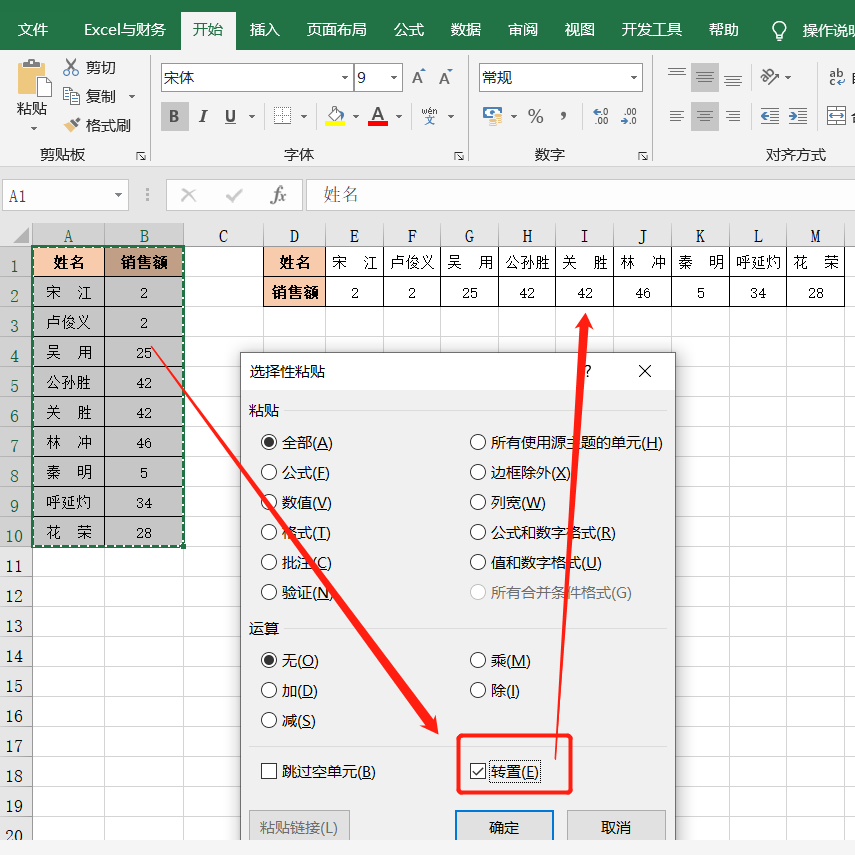Click the yellow fill color button
Viewport: 855px width, 855px height.
335,116
